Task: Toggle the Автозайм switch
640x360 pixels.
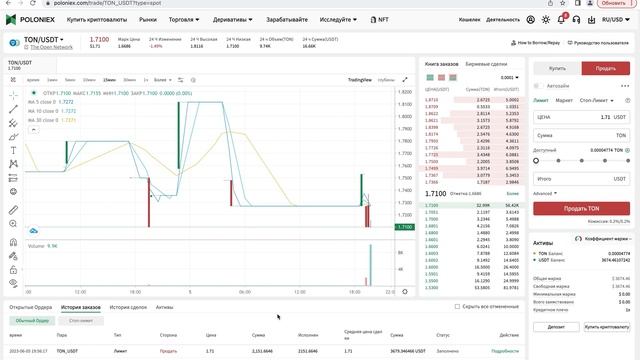Action: [538, 86]
